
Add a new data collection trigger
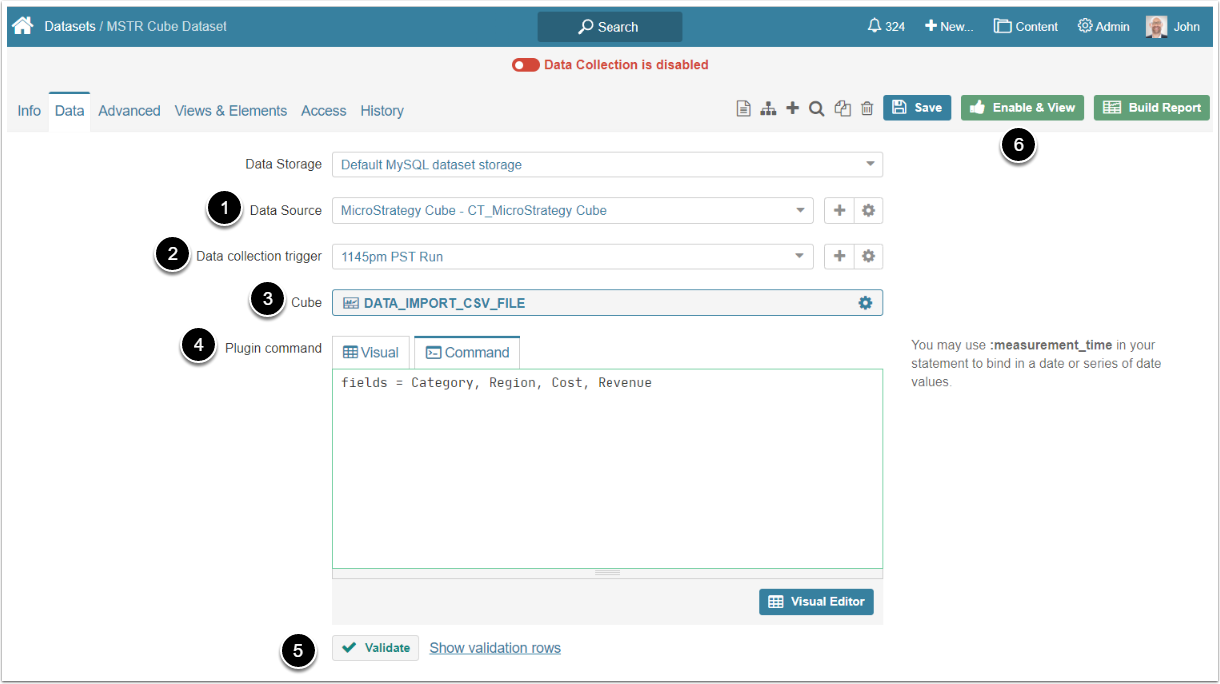839,256
